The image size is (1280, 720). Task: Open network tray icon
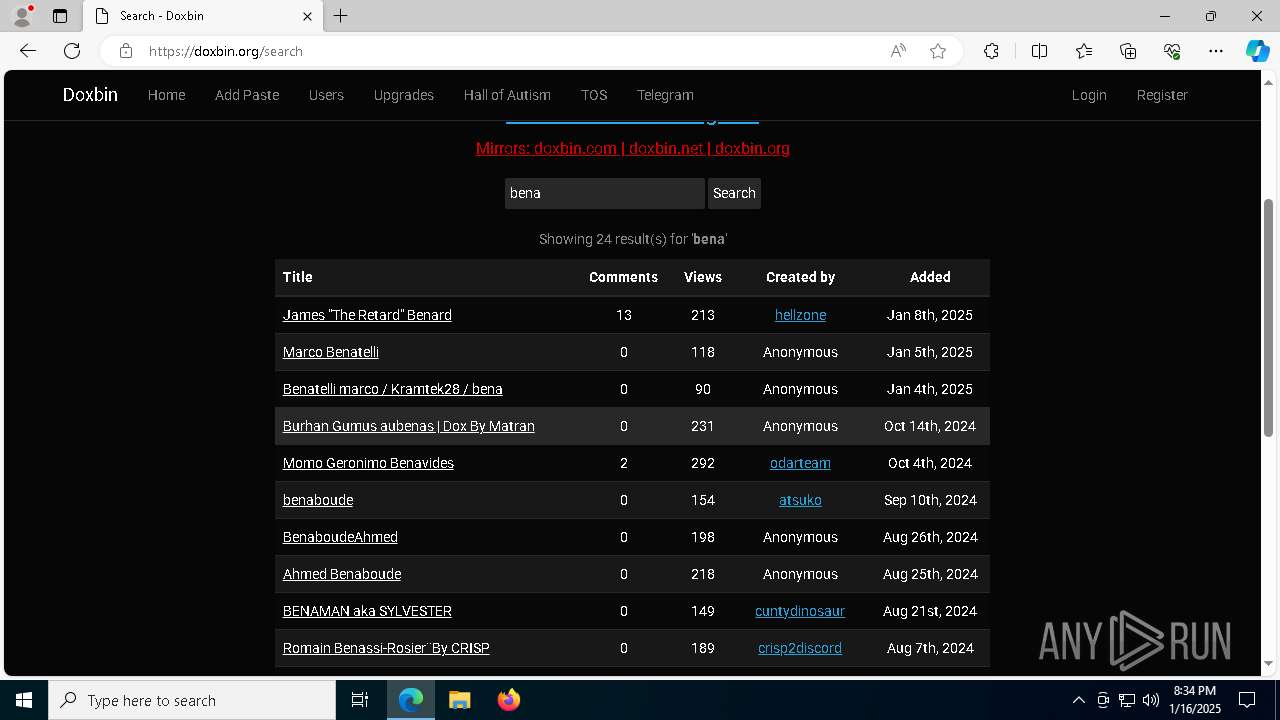1127,700
